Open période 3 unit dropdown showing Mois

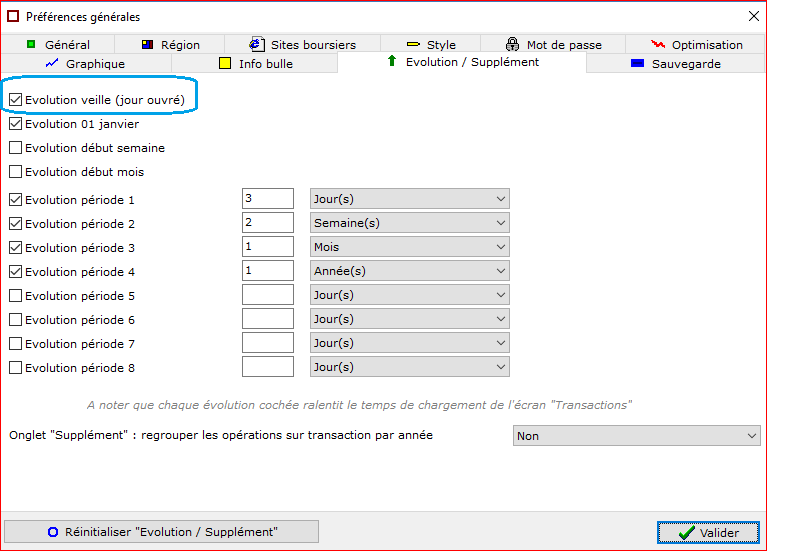pyautogui.click(x=410, y=247)
